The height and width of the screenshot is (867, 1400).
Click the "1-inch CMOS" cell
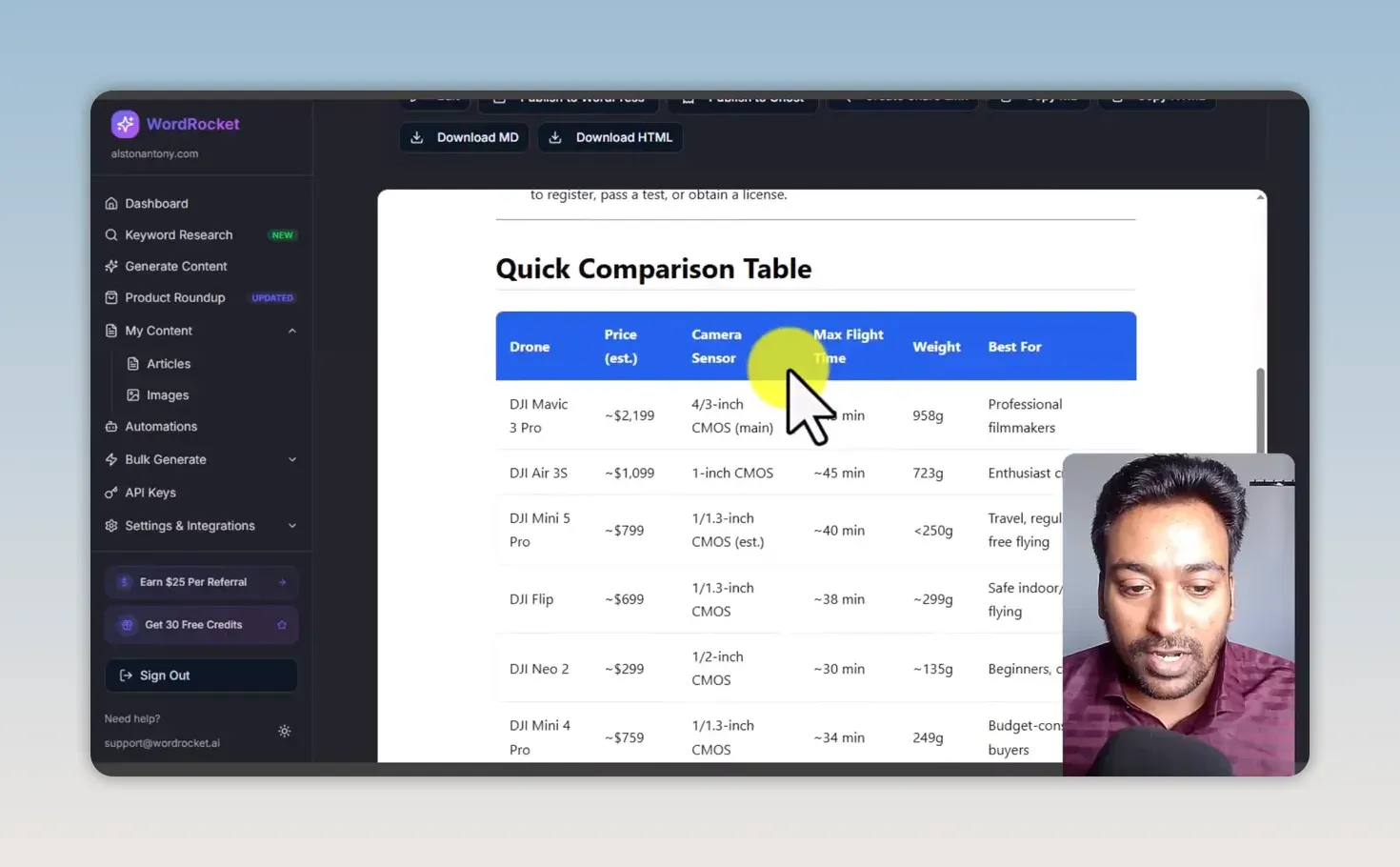click(x=732, y=473)
